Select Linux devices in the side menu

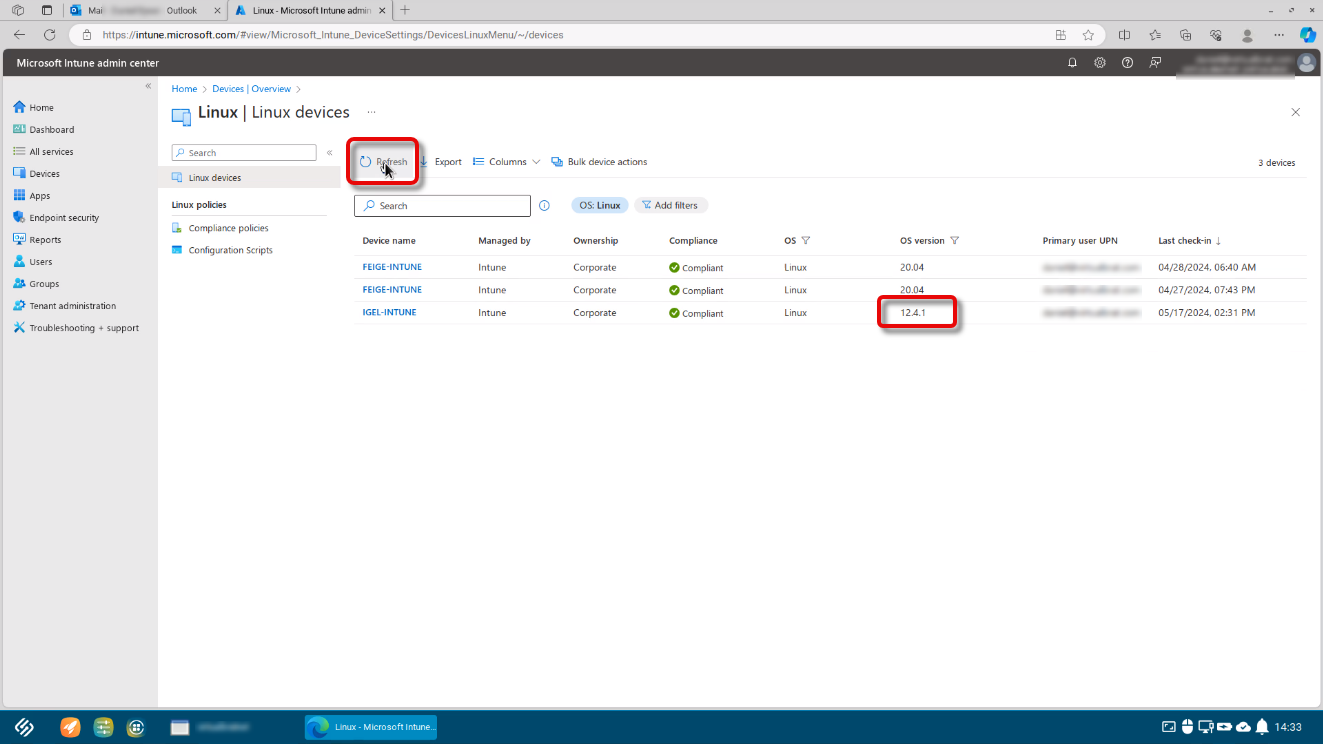click(214, 176)
